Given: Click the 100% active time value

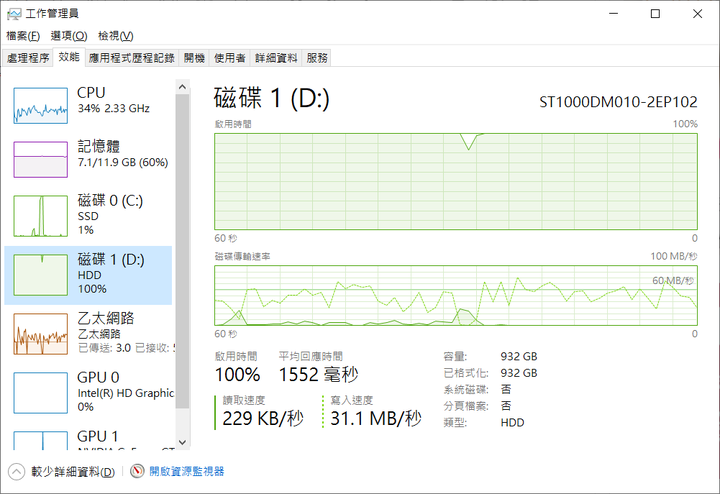Looking at the screenshot, I should click(x=237, y=375).
